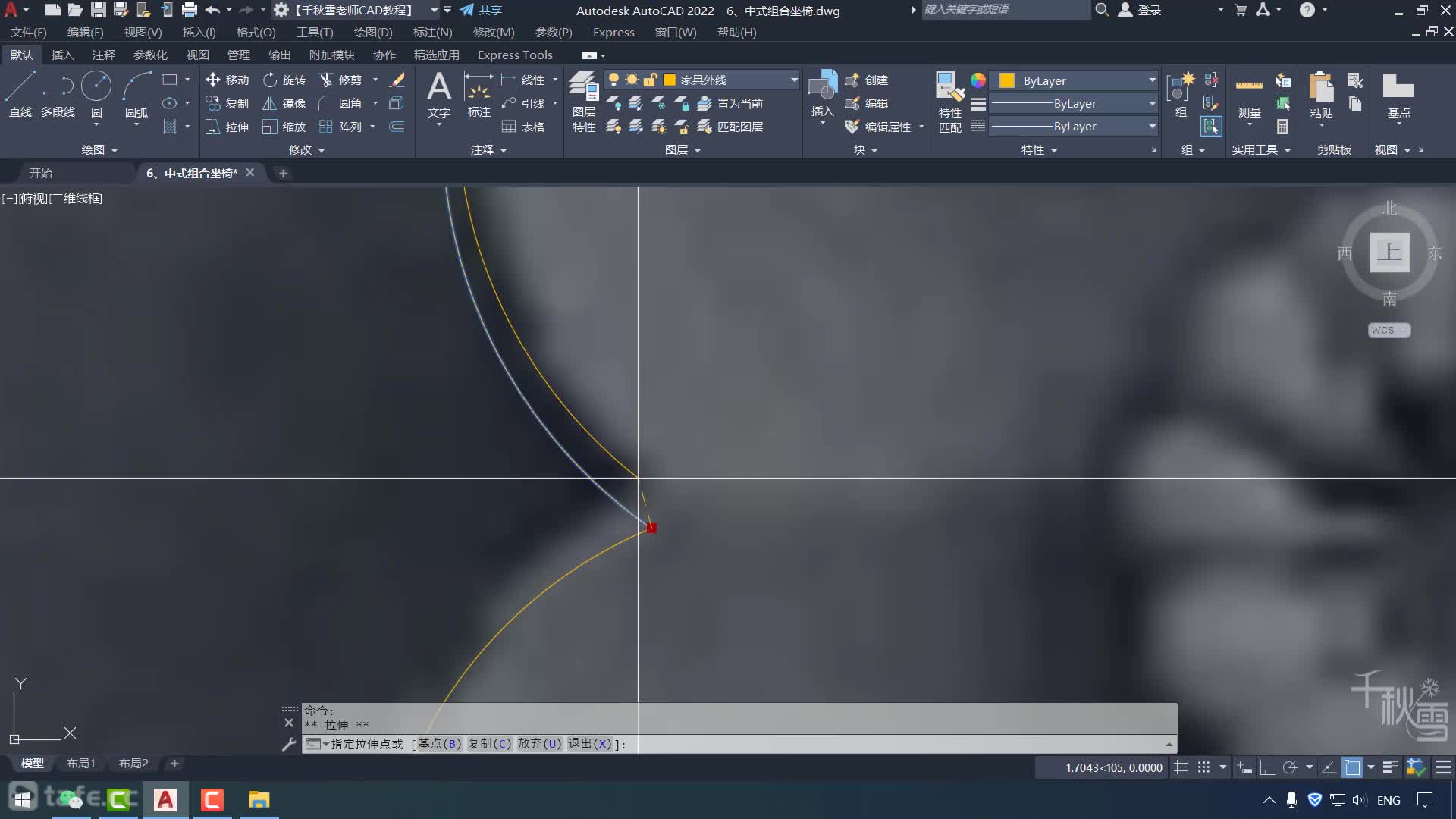Click the 置为当前 button
The width and height of the screenshot is (1456, 819).
730,103
